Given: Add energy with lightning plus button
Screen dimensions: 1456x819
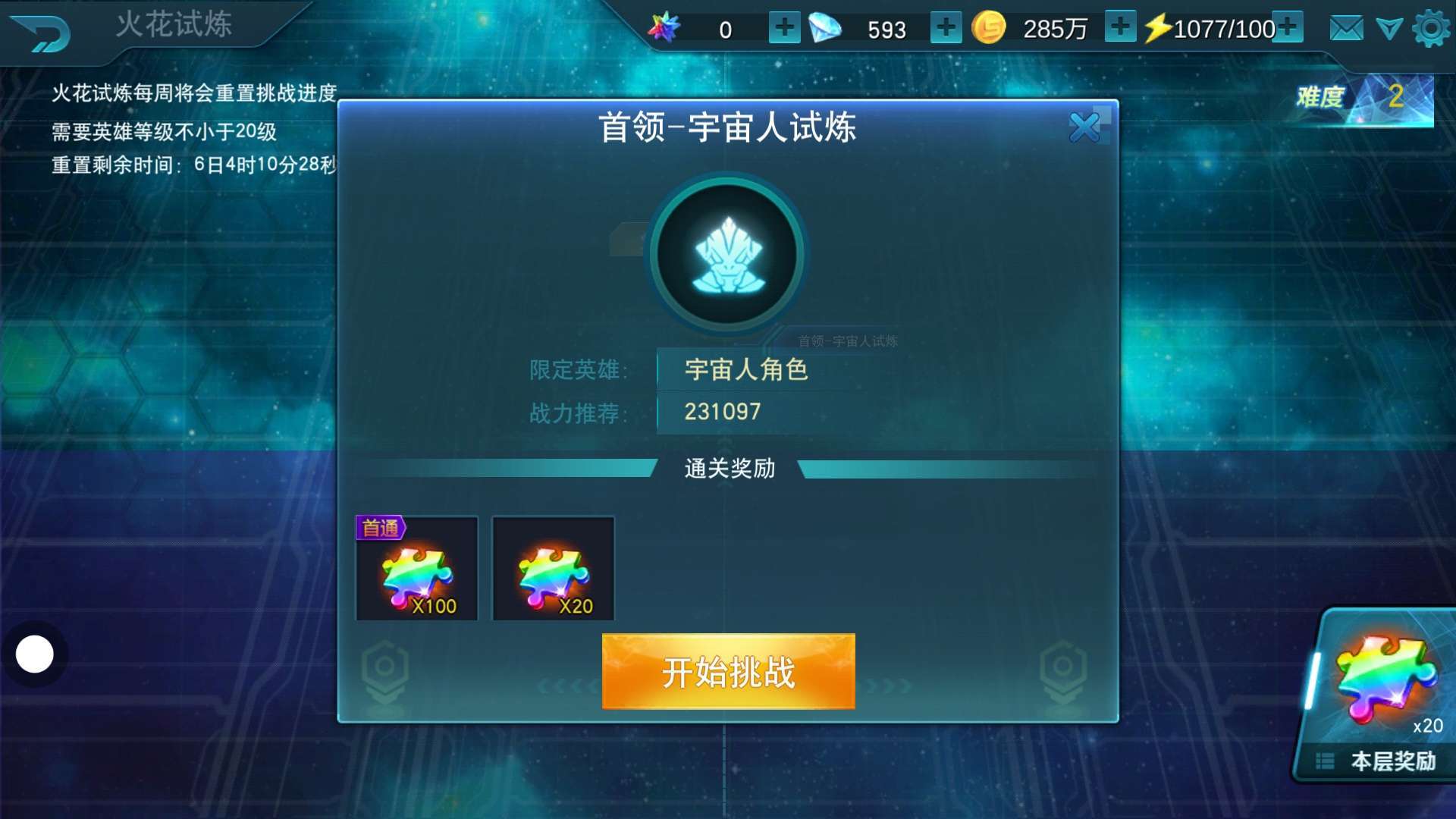Looking at the screenshot, I should click(x=1288, y=27).
